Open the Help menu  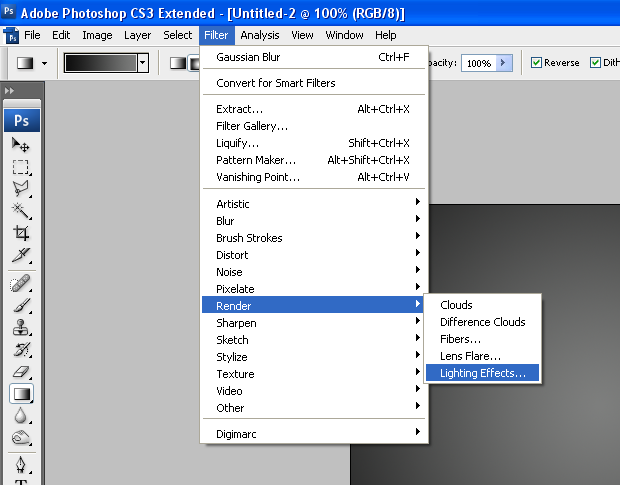(x=386, y=35)
